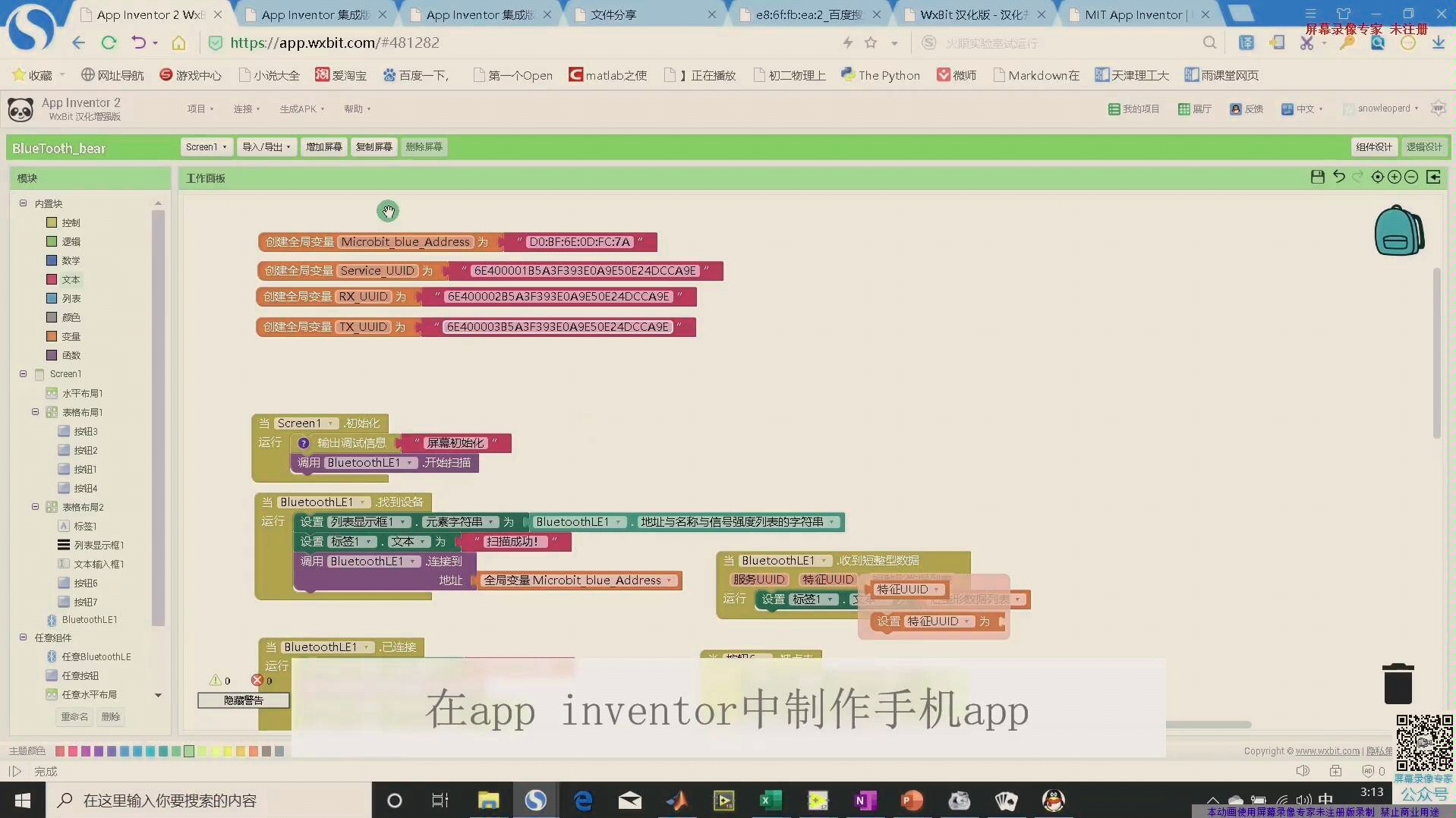Open the 生成APK dropdown menu

[x=301, y=109]
